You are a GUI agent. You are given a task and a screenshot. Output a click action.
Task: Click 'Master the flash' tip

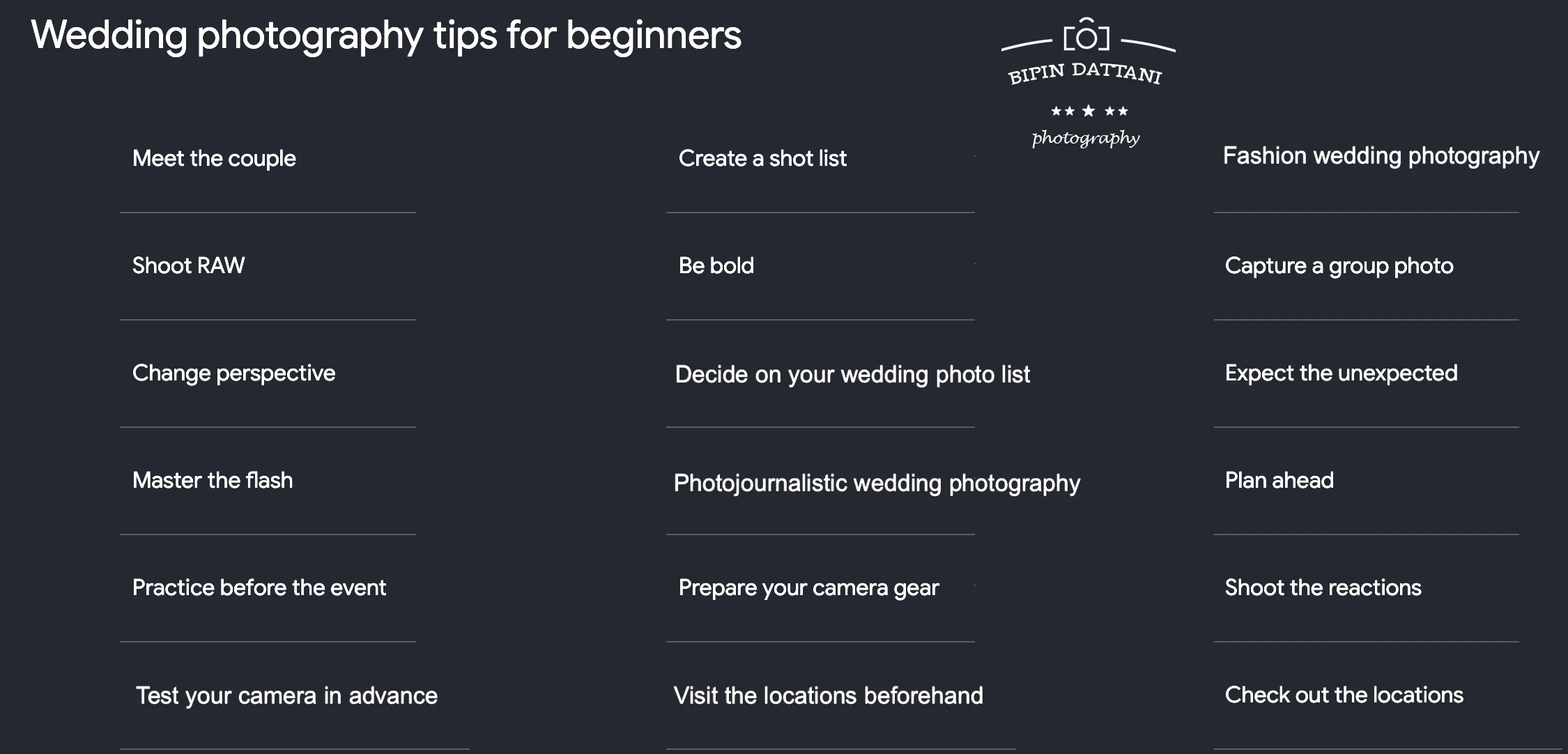click(213, 480)
